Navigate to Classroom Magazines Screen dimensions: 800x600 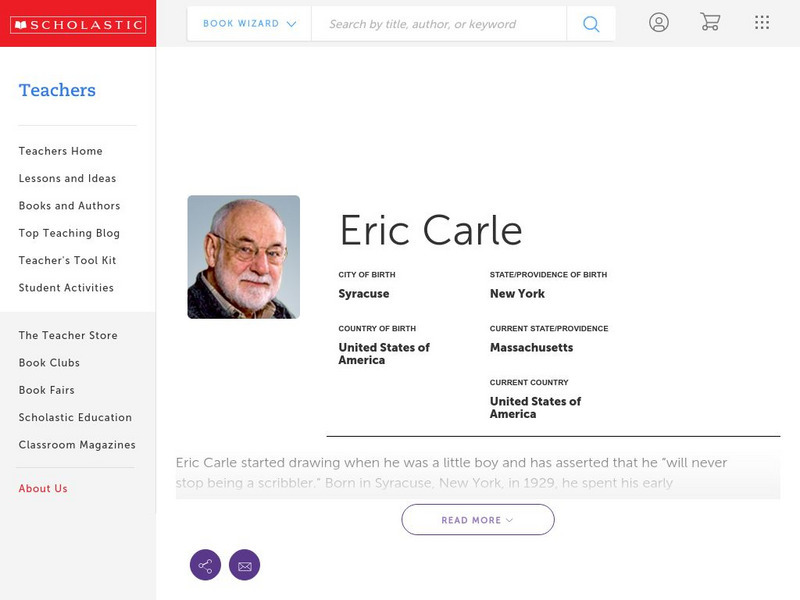77,445
